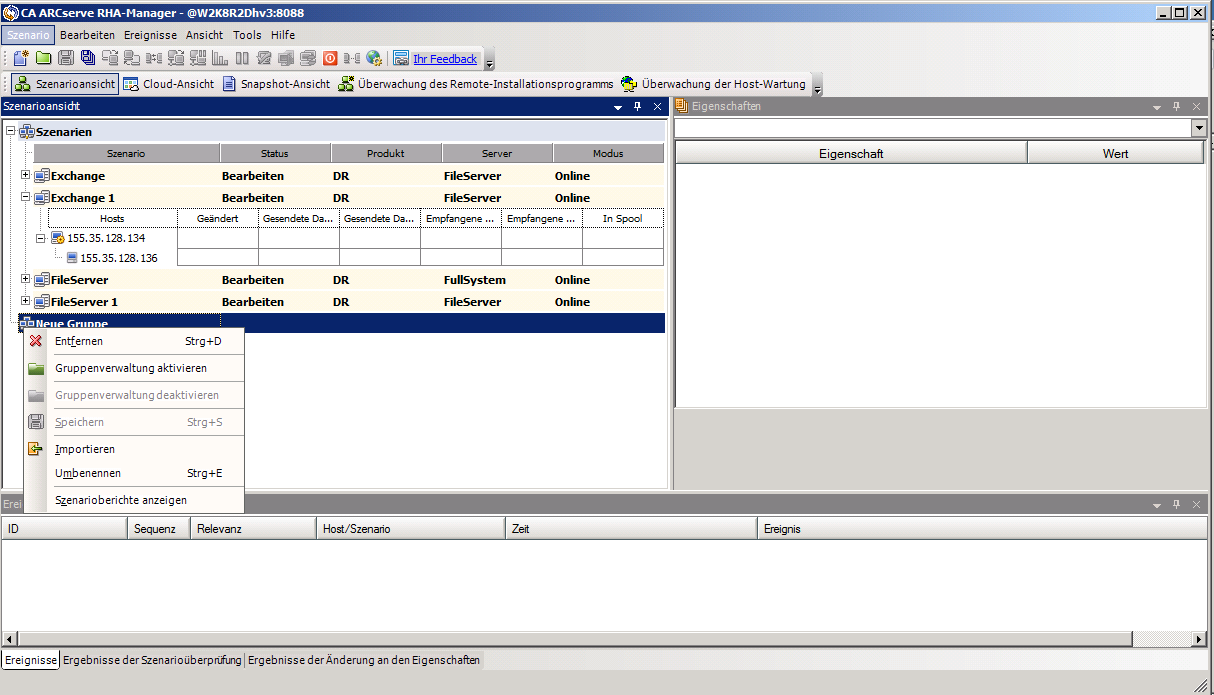Image resolution: width=1214 pixels, height=695 pixels.
Task: Open the Cloud-Ansicht view
Action: click(168, 84)
